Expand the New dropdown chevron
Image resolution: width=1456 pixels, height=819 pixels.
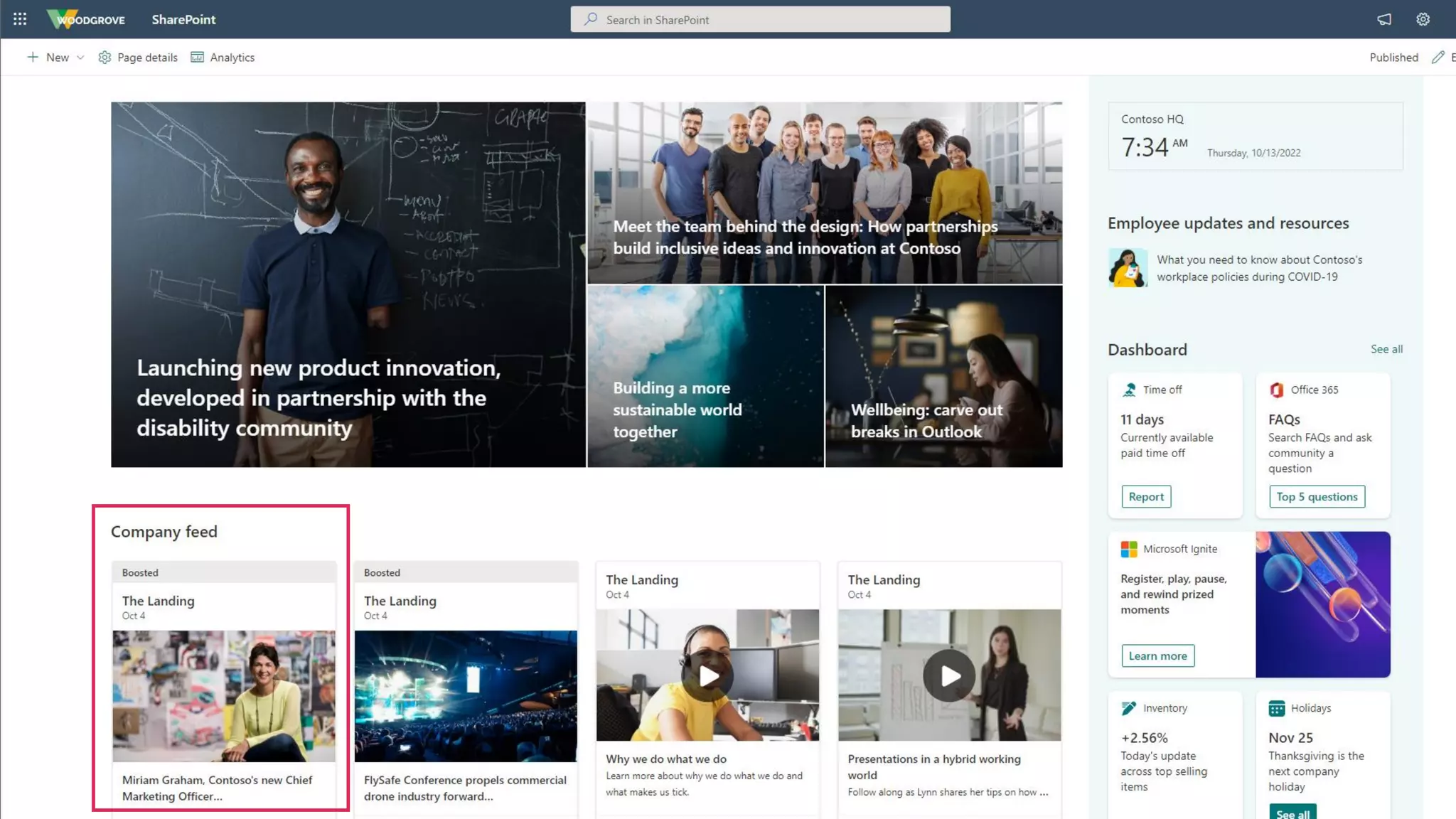80,58
